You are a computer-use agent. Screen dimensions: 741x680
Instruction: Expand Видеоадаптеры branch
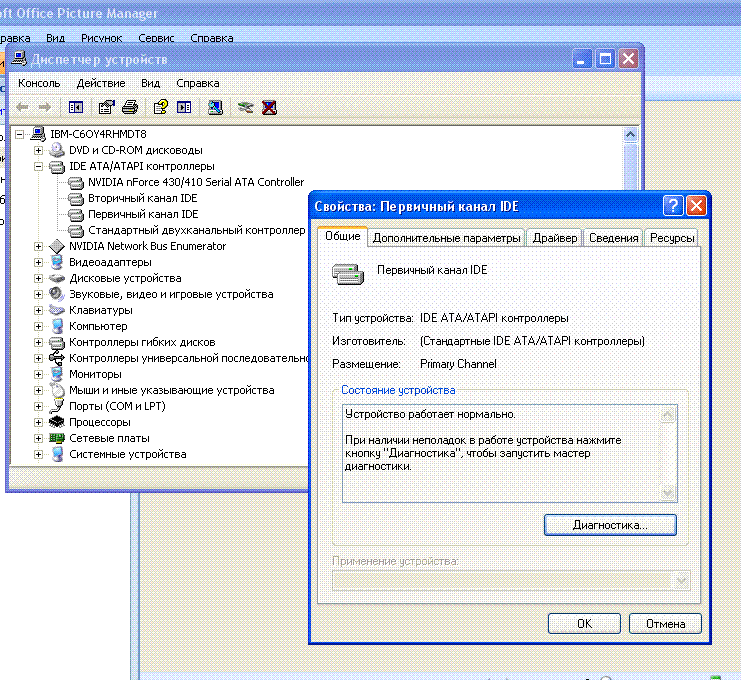pos(38,262)
